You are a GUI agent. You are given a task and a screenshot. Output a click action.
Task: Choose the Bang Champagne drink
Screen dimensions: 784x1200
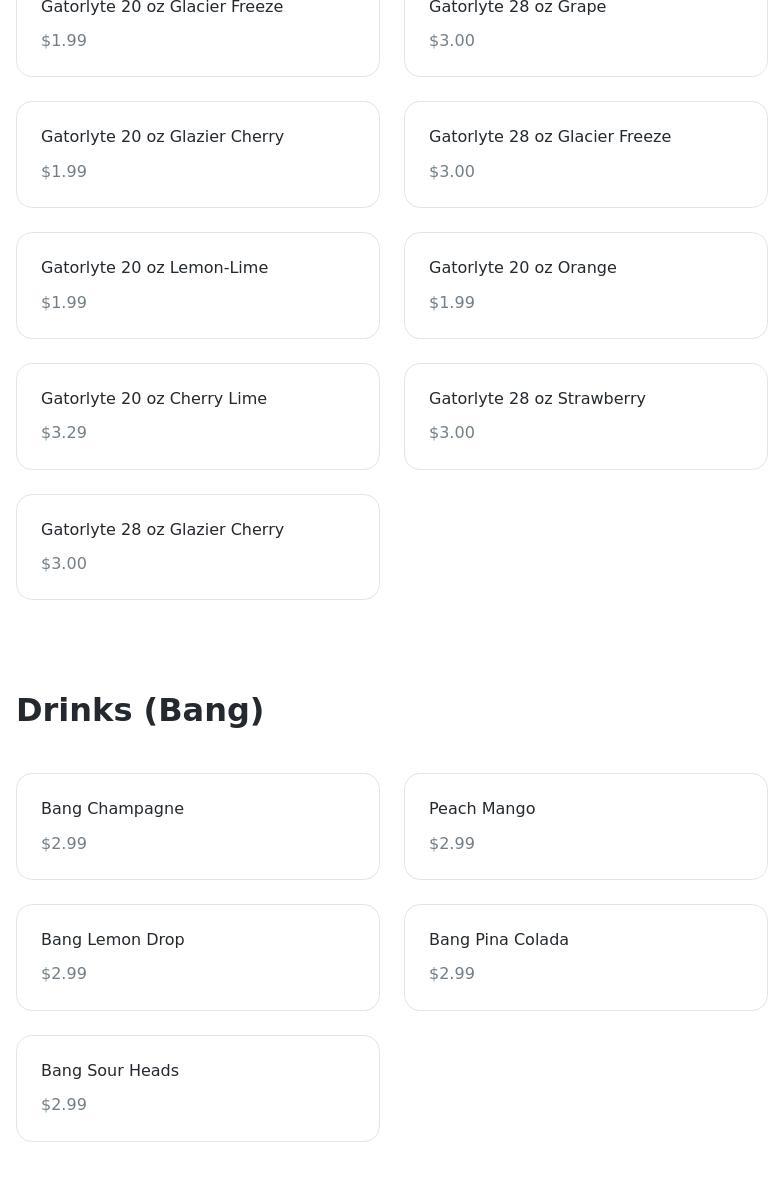click(198, 826)
